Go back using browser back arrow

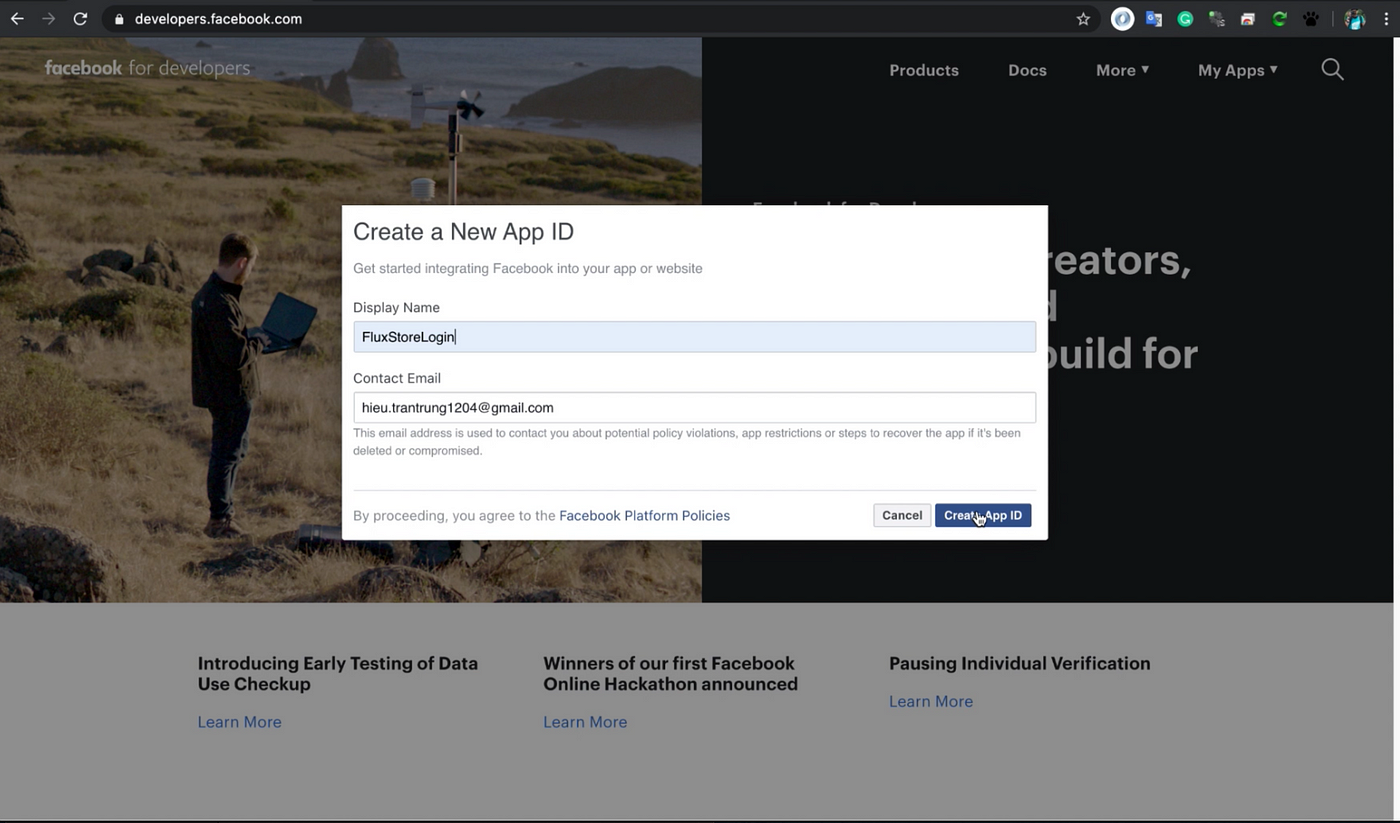[x=17, y=19]
